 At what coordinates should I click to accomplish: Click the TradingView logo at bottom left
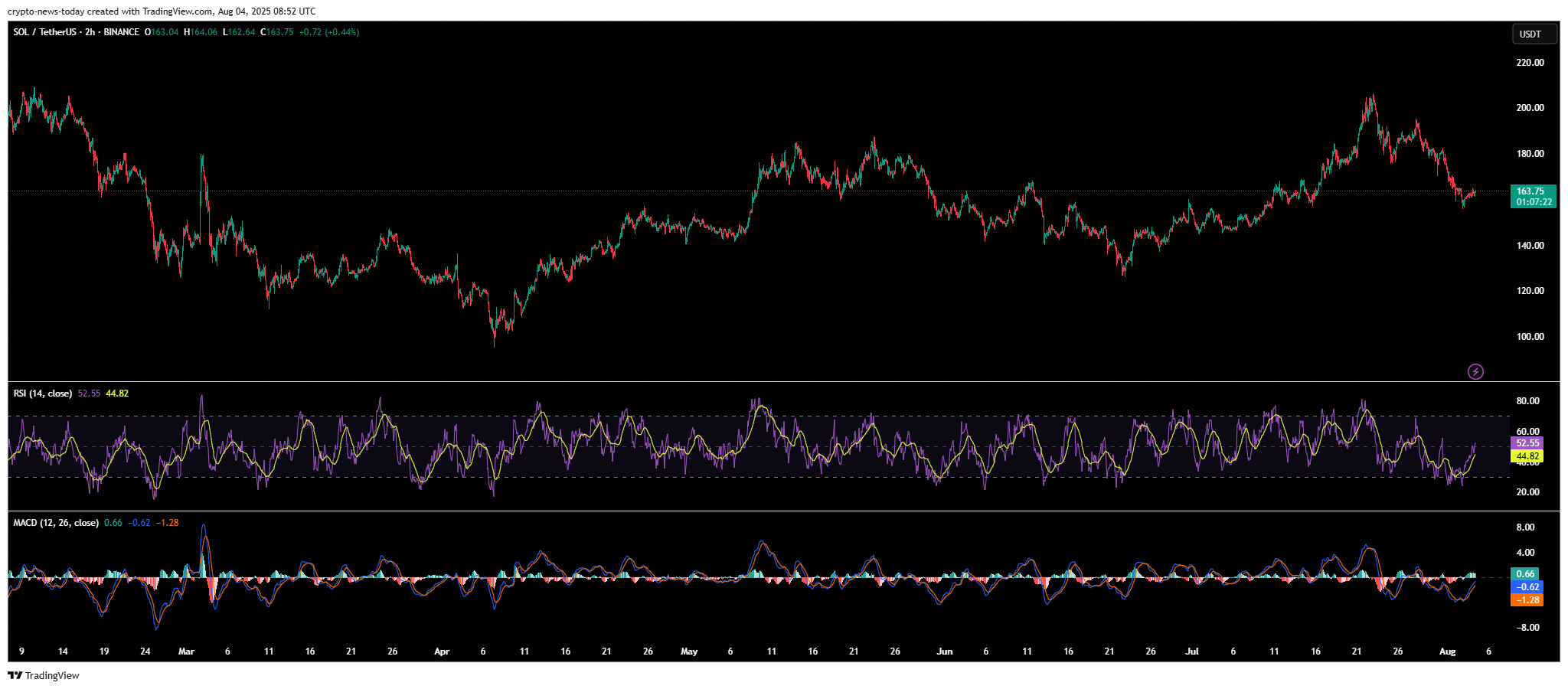(x=44, y=675)
